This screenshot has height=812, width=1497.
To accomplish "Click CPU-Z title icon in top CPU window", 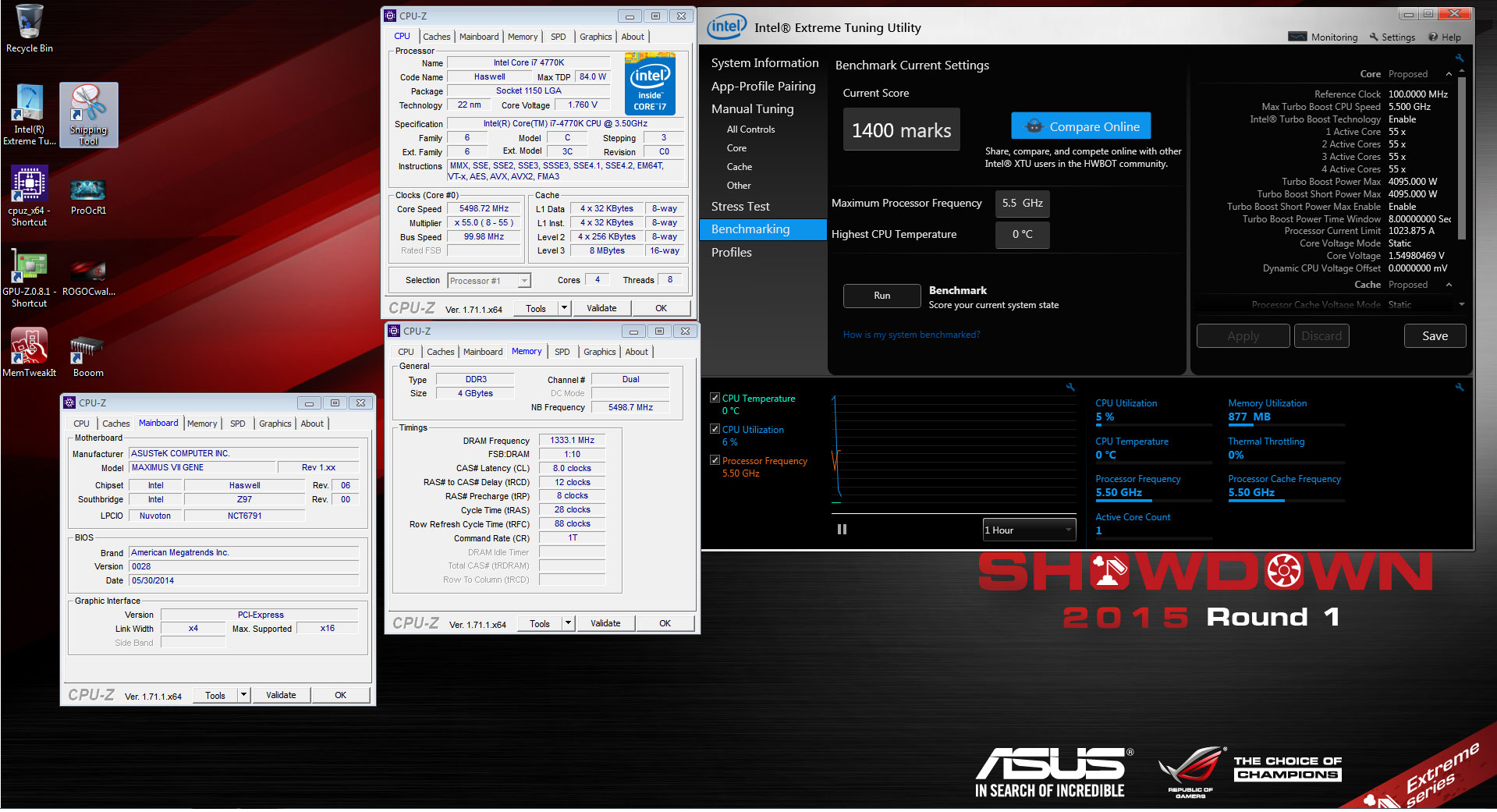I will [391, 16].
